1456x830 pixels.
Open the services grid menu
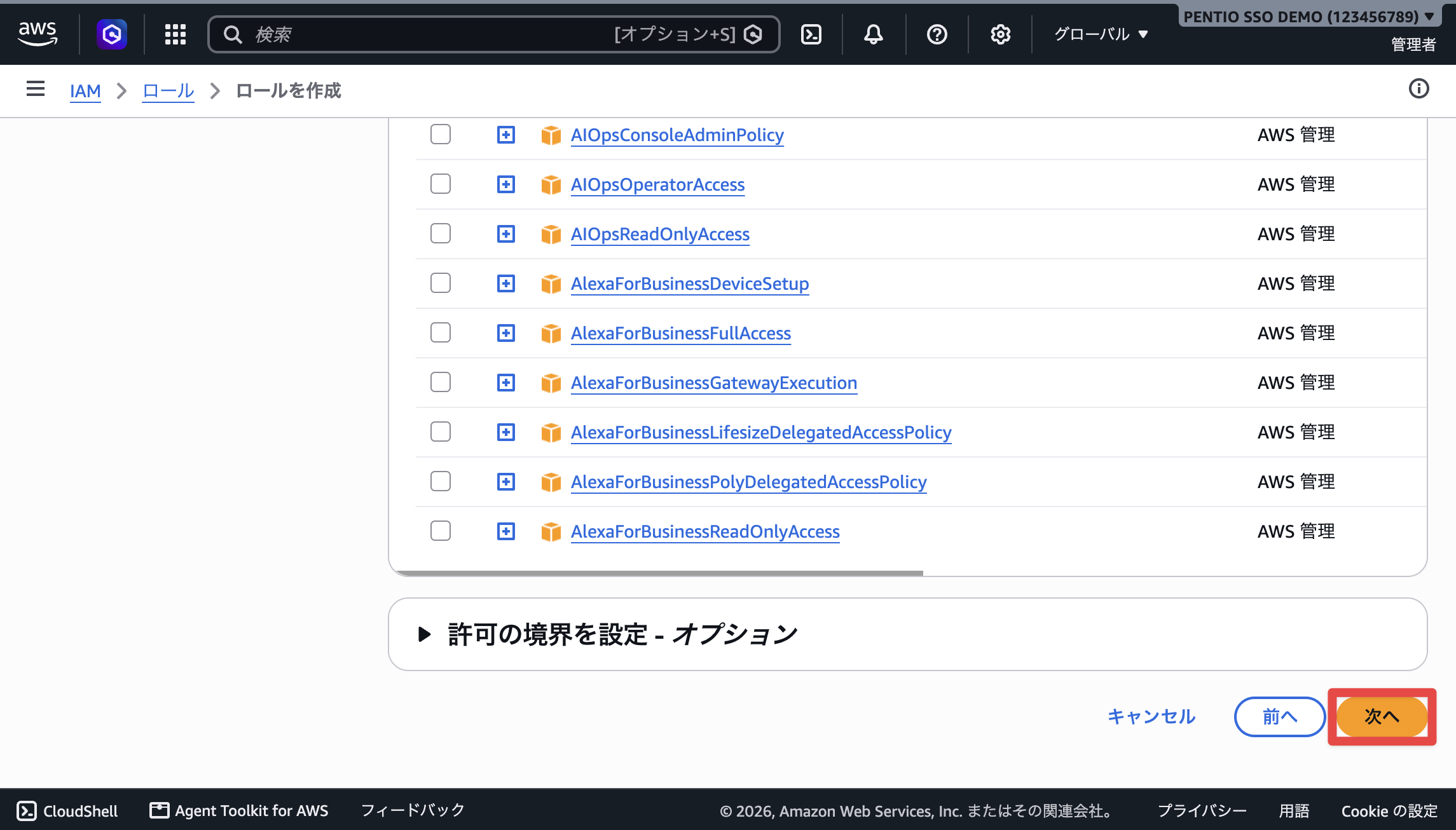[x=175, y=34]
